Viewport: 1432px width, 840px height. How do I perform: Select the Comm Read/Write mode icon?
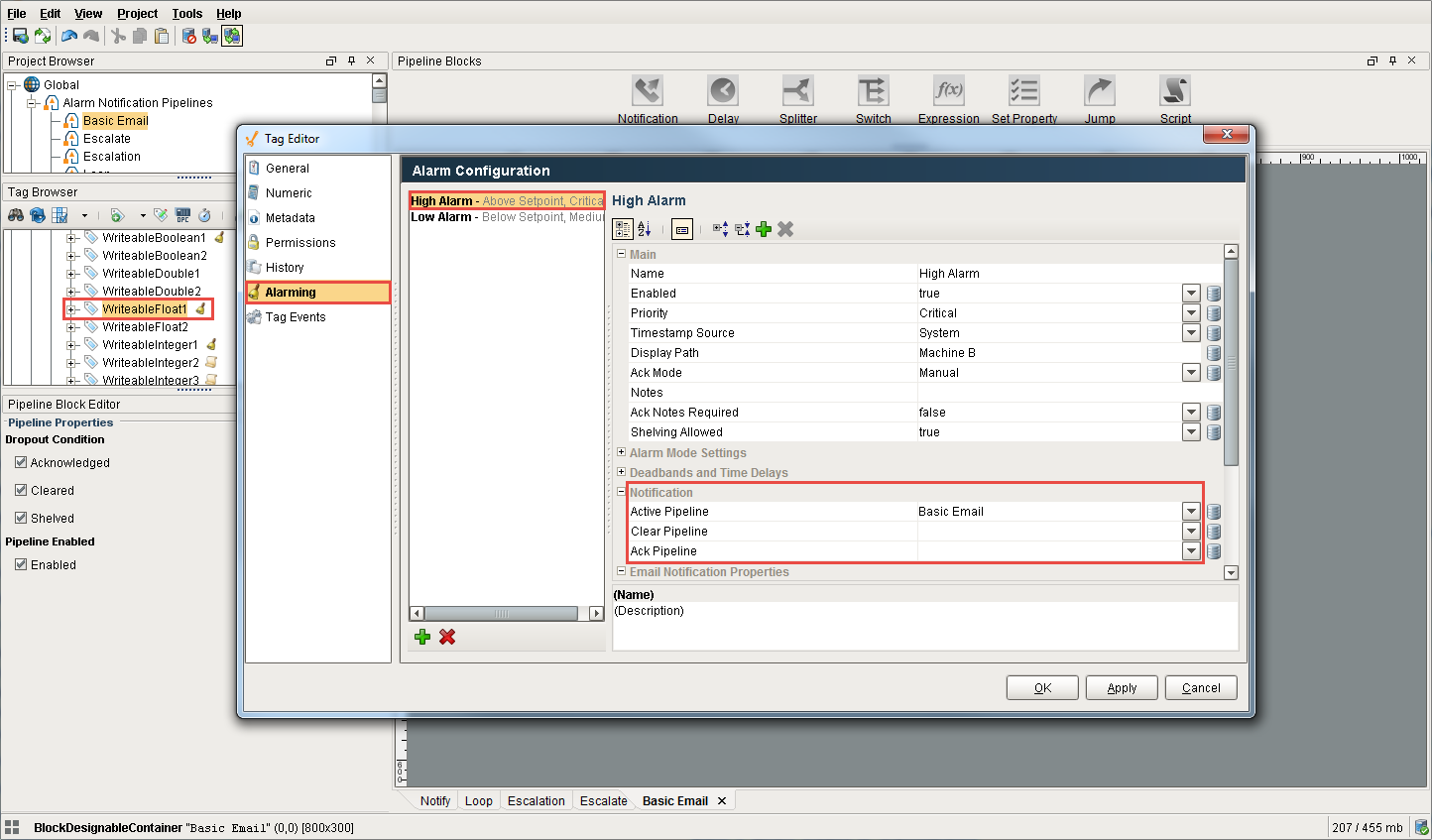coord(232,36)
